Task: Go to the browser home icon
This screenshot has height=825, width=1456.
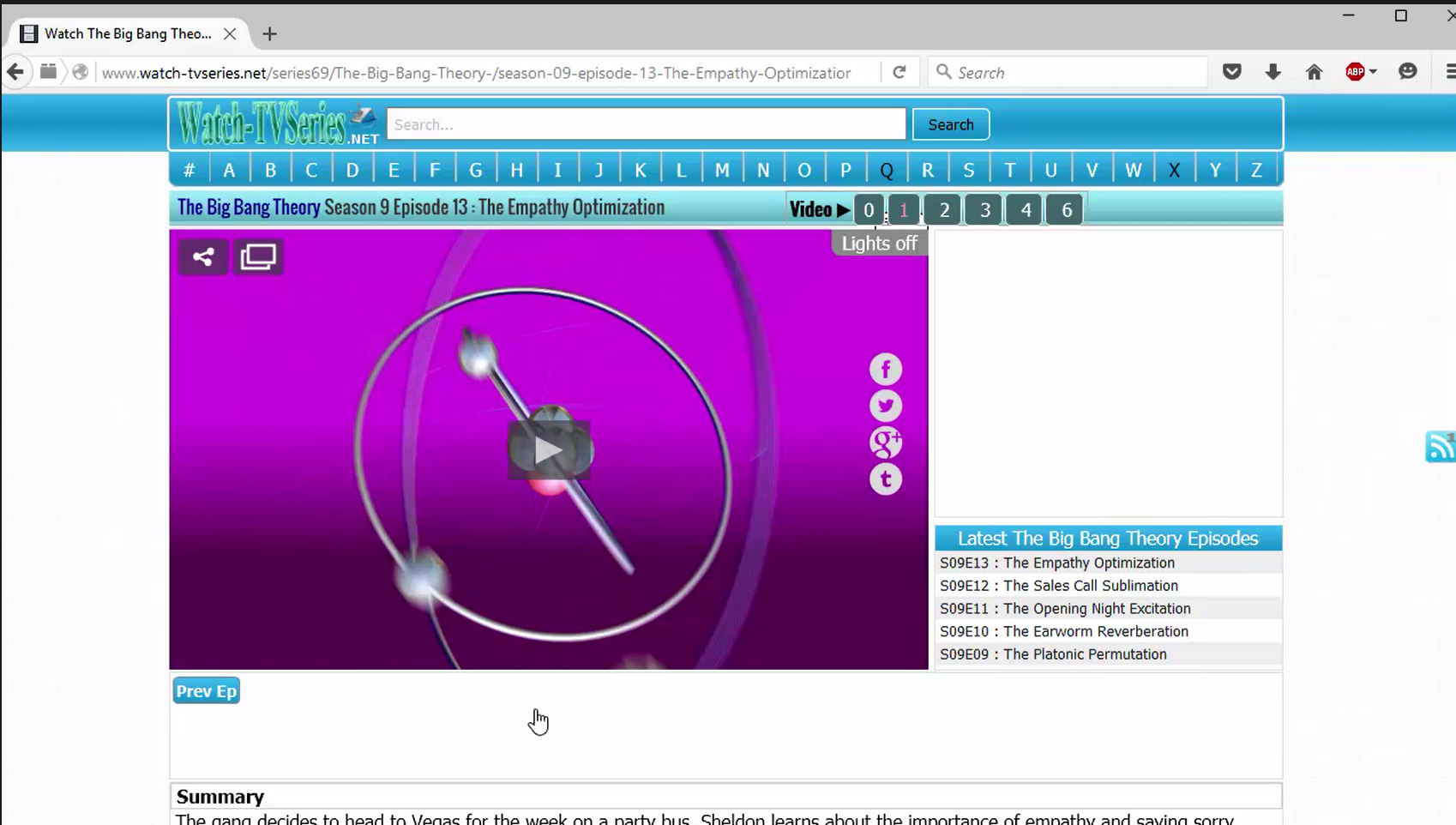Action: [x=1314, y=72]
